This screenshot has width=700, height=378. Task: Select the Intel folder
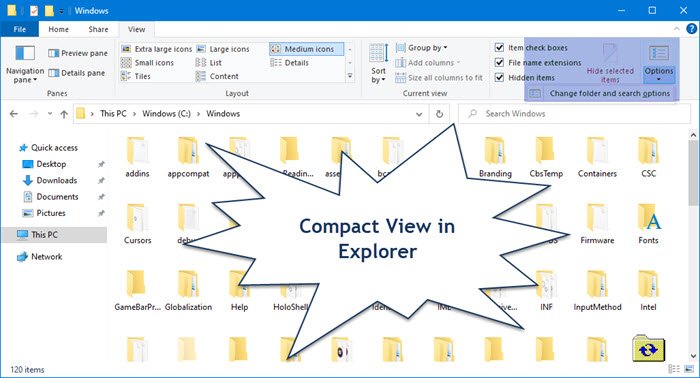[x=648, y=291]
